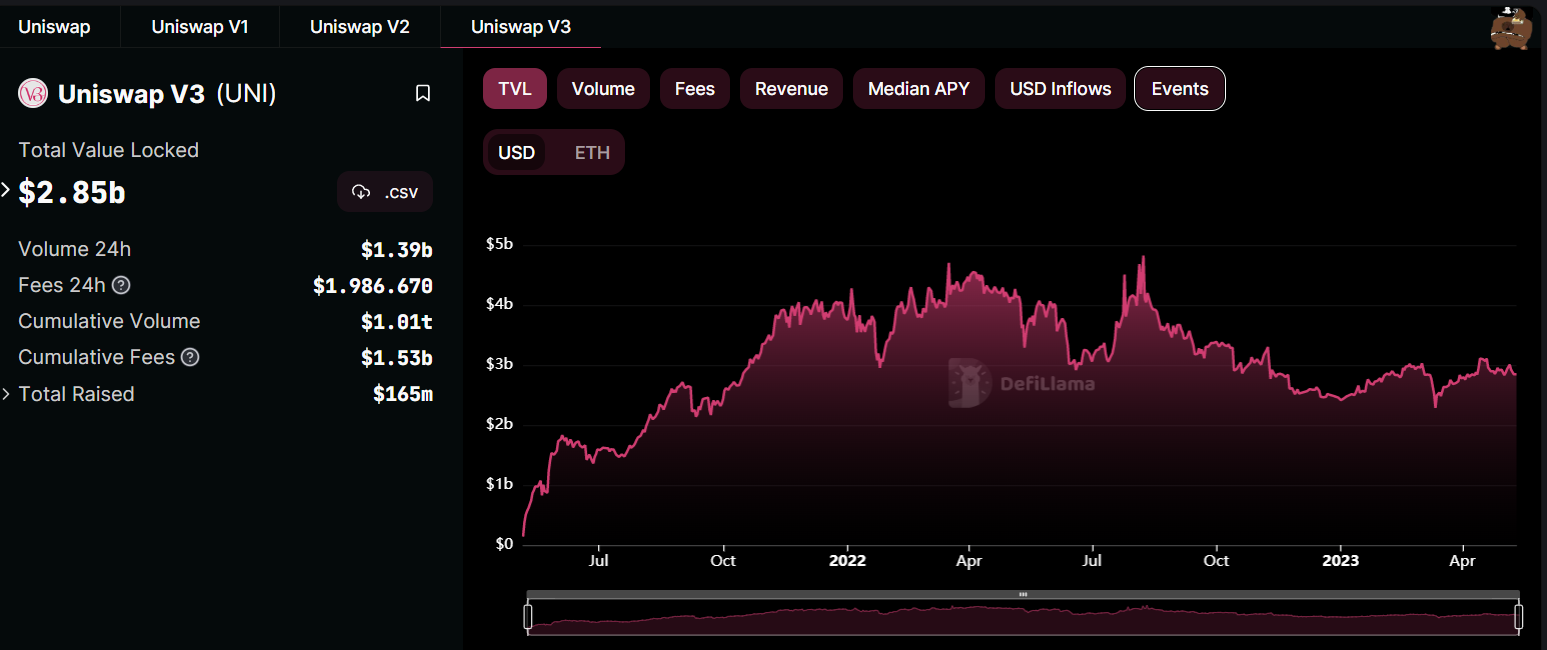Image resolution: width=1547 pixels, height=650 pixels.
Task: Click the $5b y-axis label
Action: [499, 244]
